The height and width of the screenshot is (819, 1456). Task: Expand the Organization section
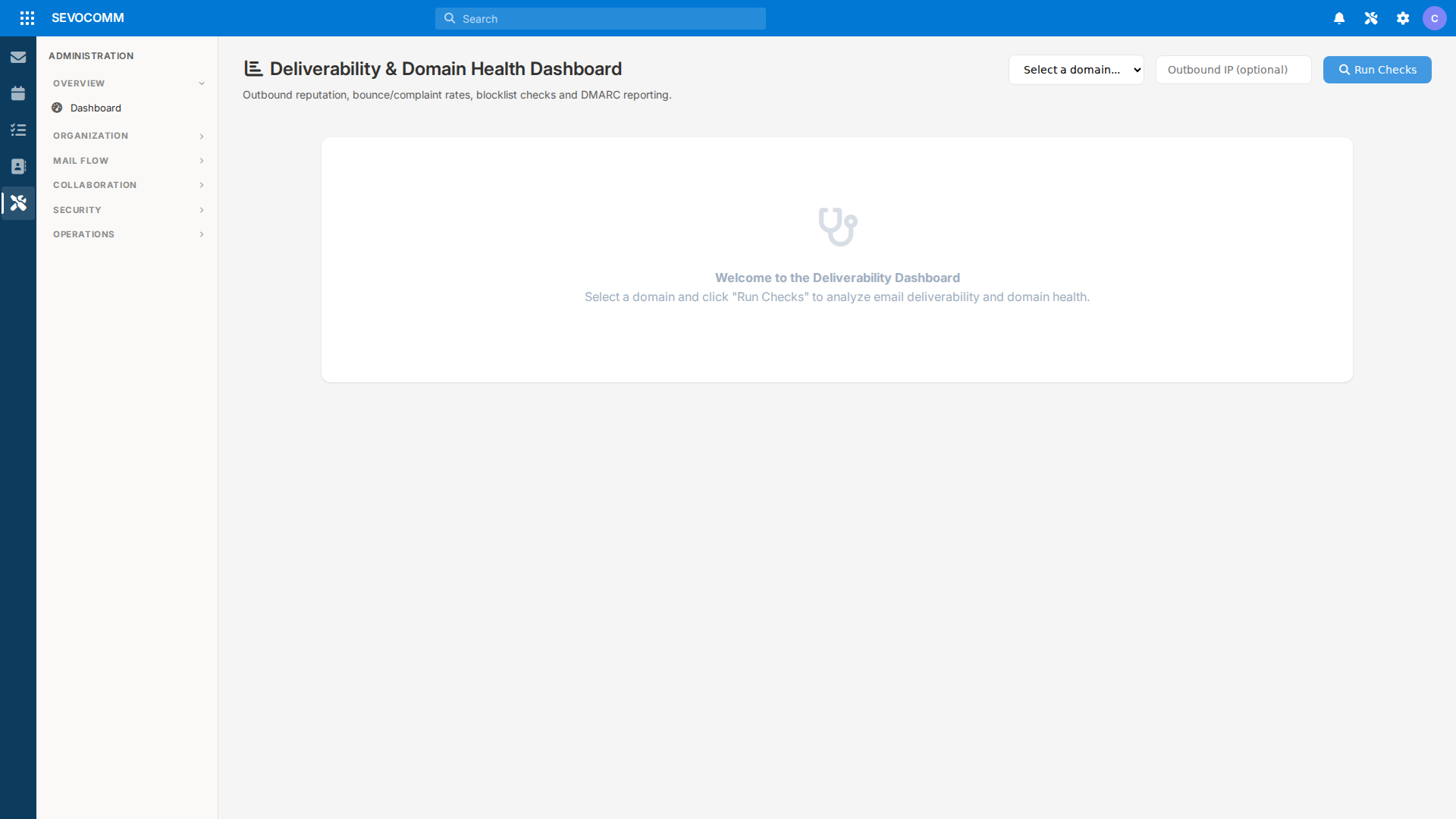click(x=127, y=136)
